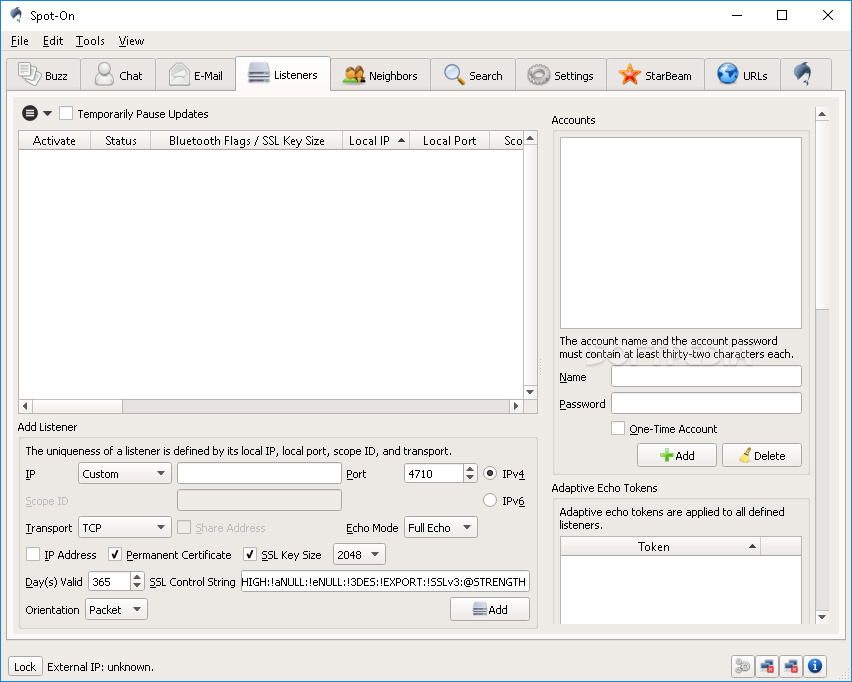Click the Add account button
The height and width of the screenshot is (682, 852).
click(676, 455)
